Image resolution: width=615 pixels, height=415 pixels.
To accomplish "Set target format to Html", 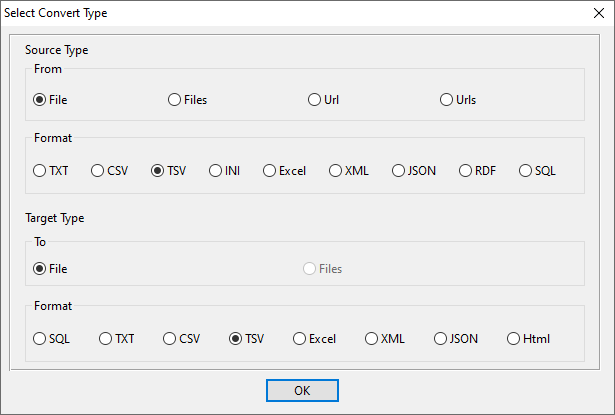I will pos(514,339).
